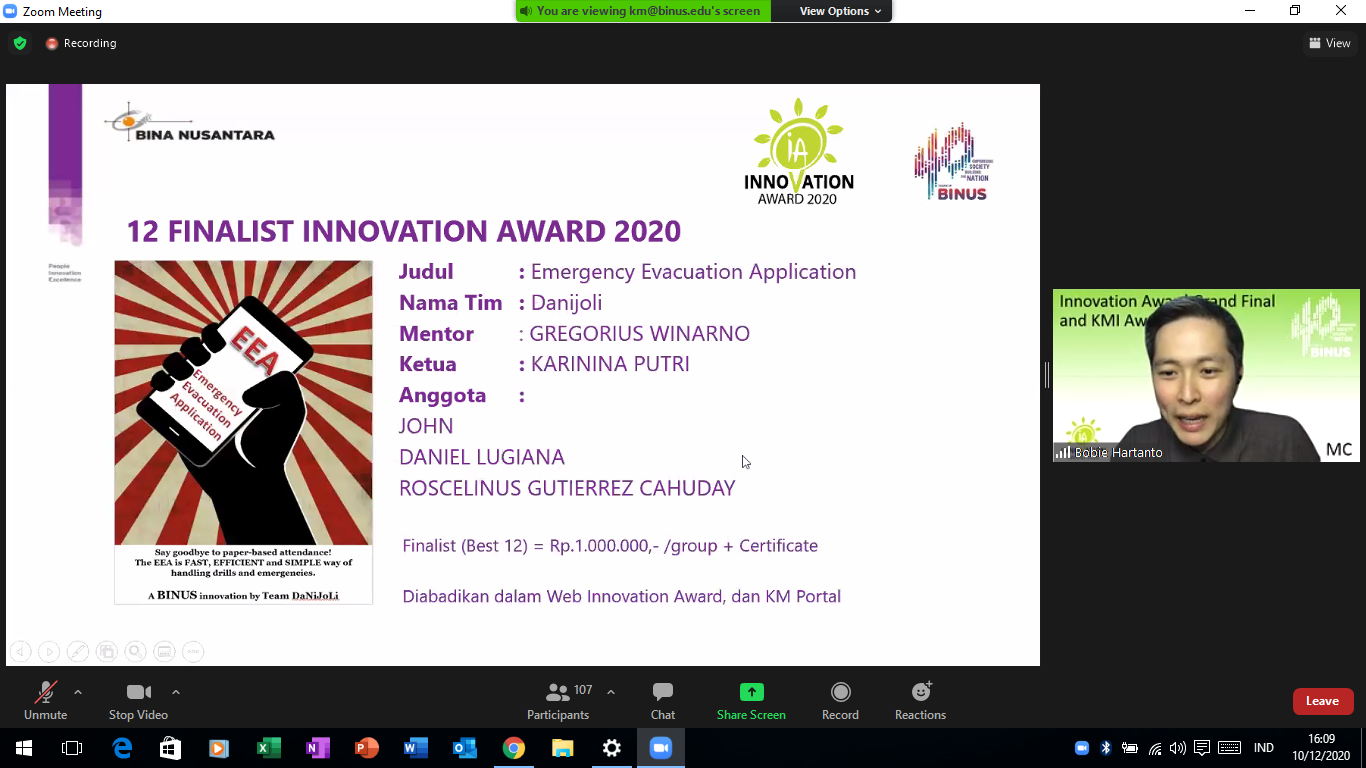Click the 'Finalist (Best 12)' prize line
Viewport: 1366px width, 768px height.
tap(610, 546)
